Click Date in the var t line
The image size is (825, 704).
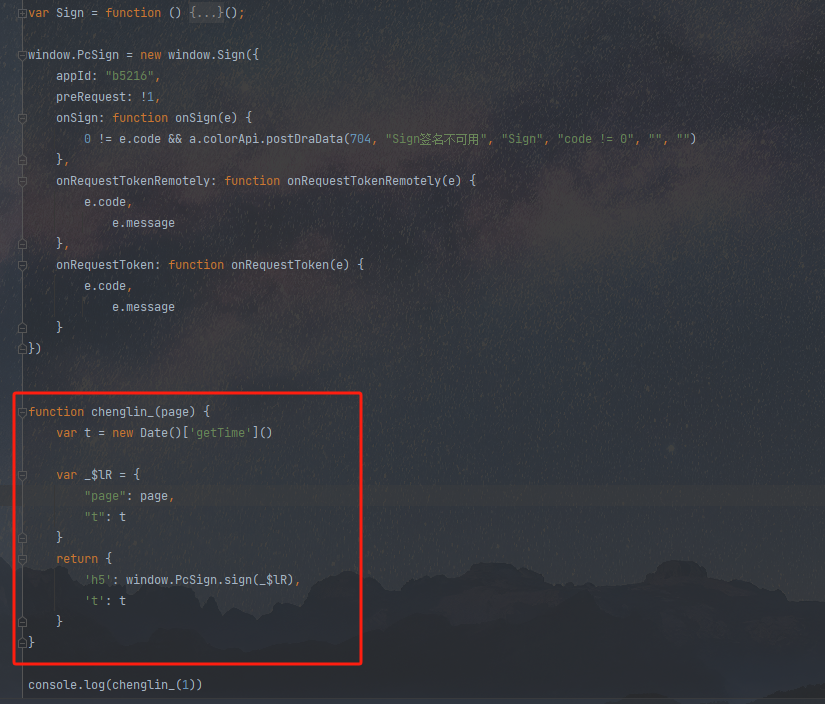tap(154, 433)
